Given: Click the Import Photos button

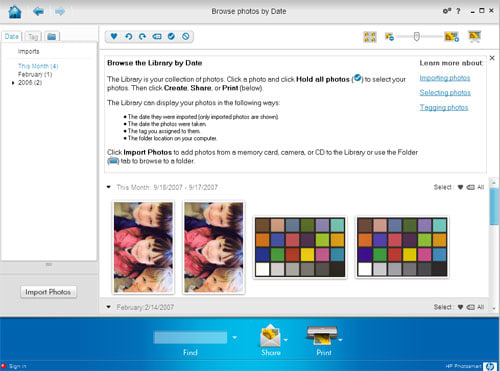Looking at the screenshot, I should pyautogui.click(x=48, y=292).
